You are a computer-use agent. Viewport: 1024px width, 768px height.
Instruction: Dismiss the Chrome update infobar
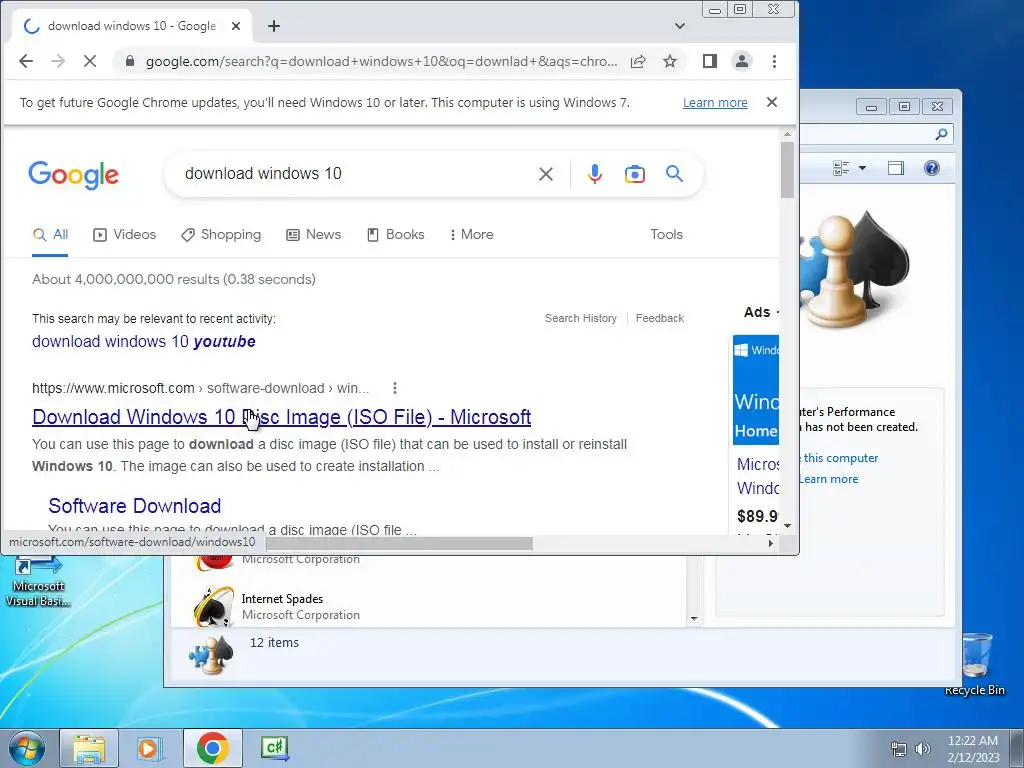(x=772, y=102)
